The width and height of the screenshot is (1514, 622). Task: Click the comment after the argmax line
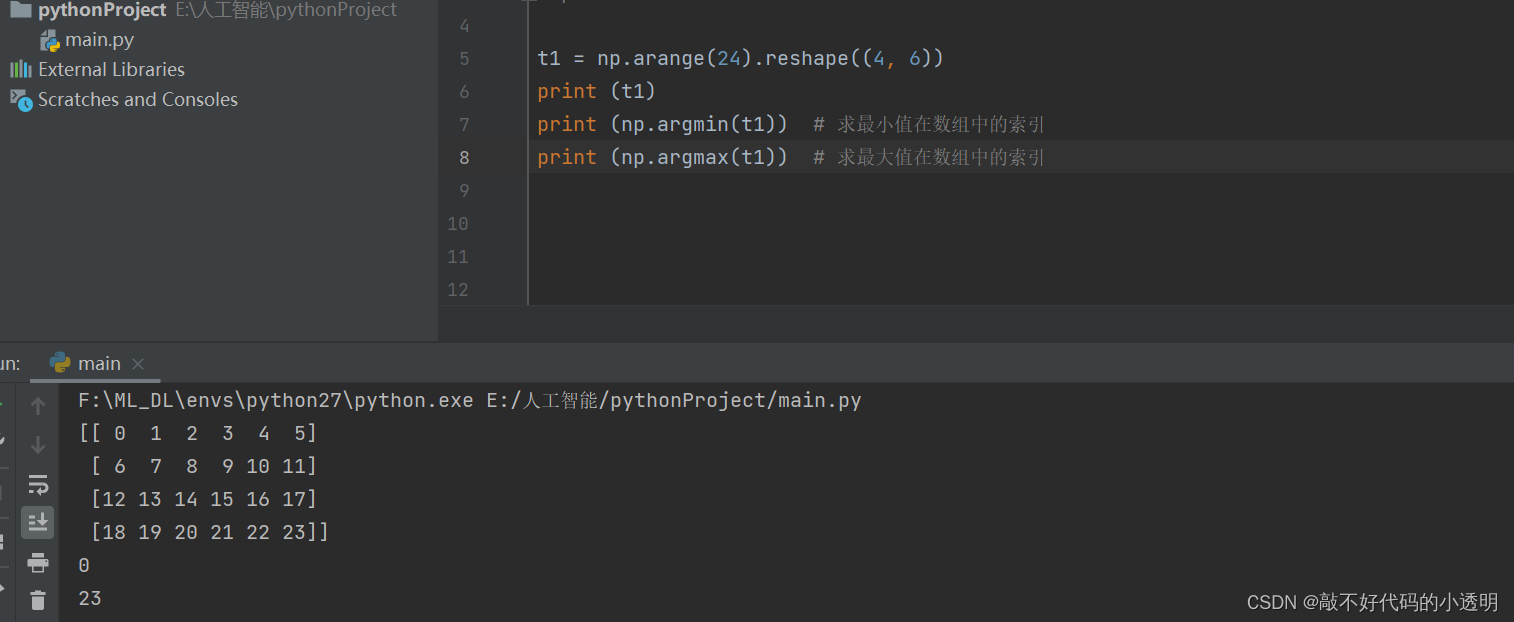click(929, 158)
